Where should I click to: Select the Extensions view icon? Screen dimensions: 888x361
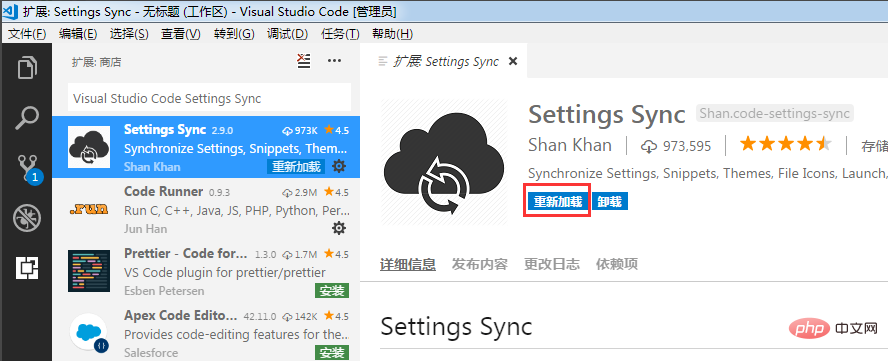27,267
